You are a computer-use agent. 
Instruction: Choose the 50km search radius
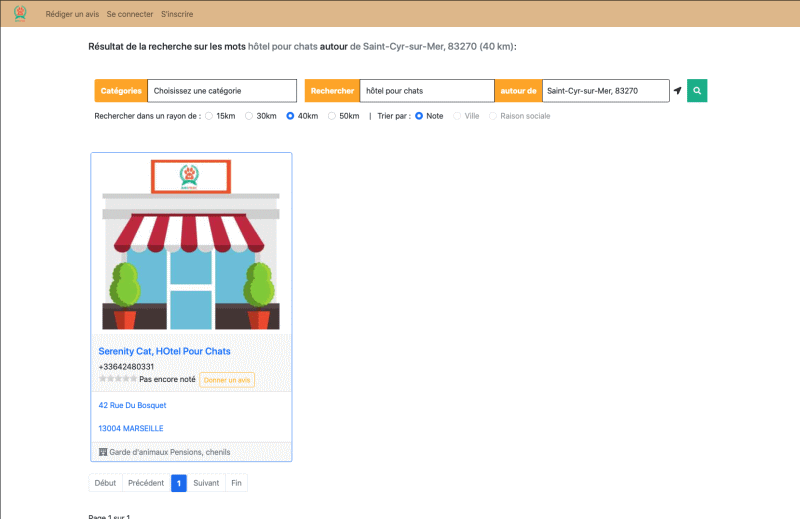click(x=333, y=116)
